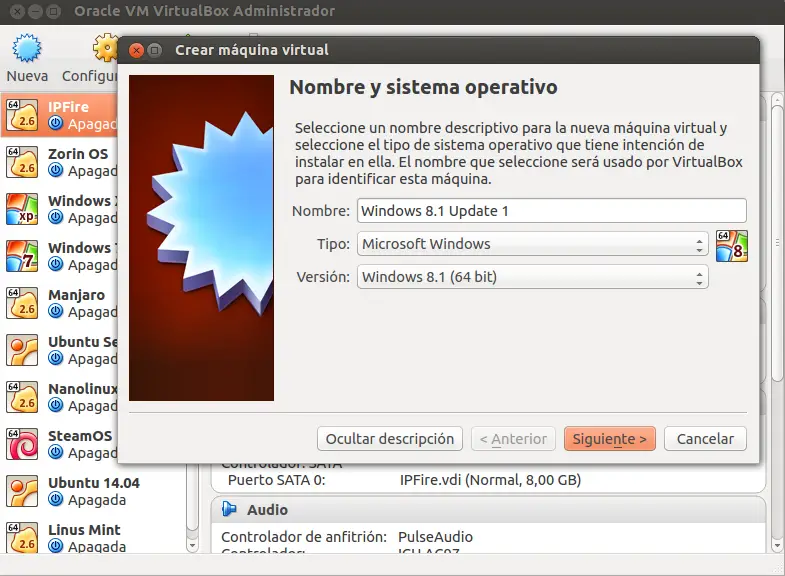This screenshot has height=576, width=785.
Task: Click details pane scrollbar up arrow
Action: pos(777,100)
